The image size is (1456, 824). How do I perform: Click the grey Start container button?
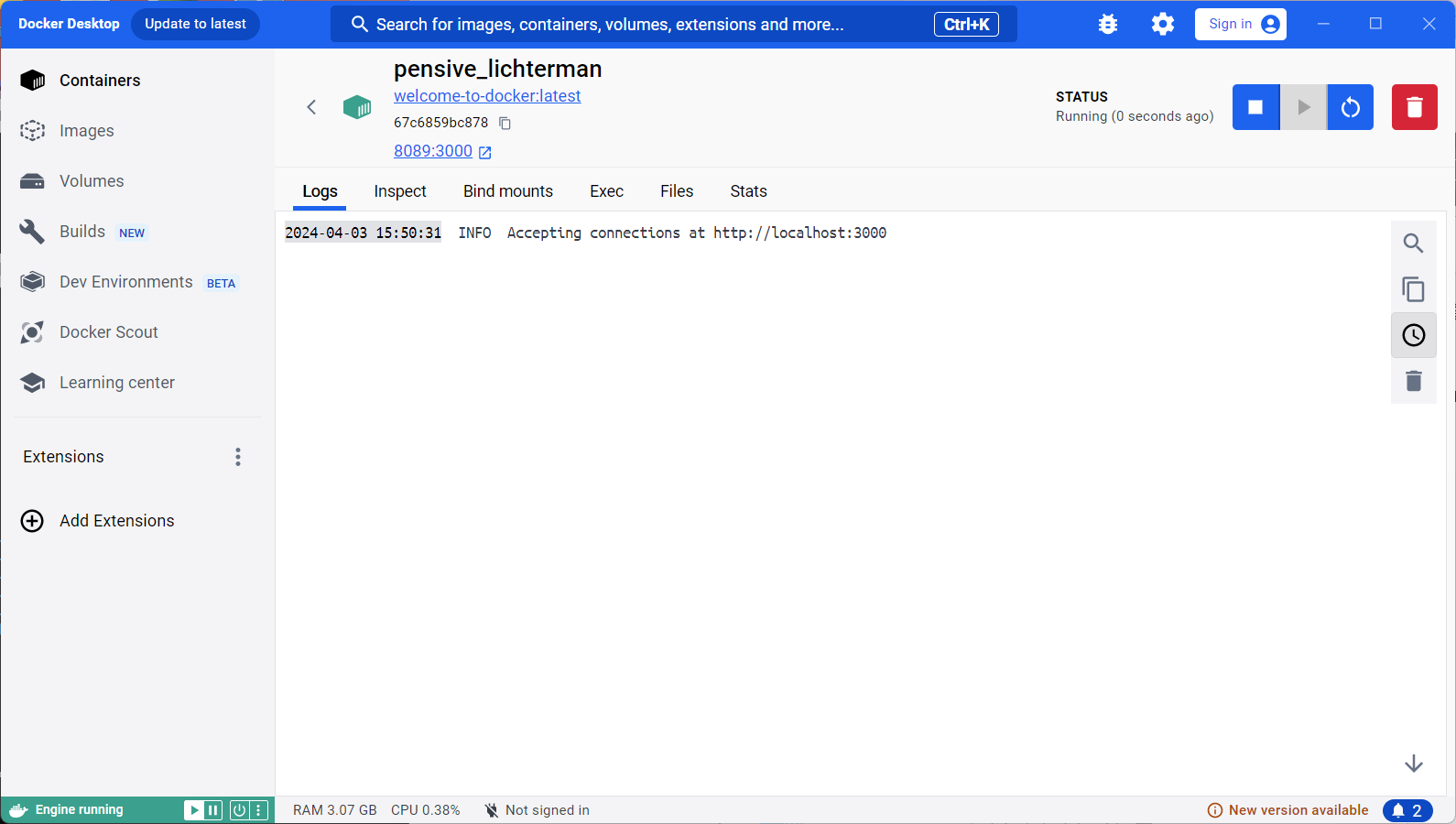[x=1303, y=107]
